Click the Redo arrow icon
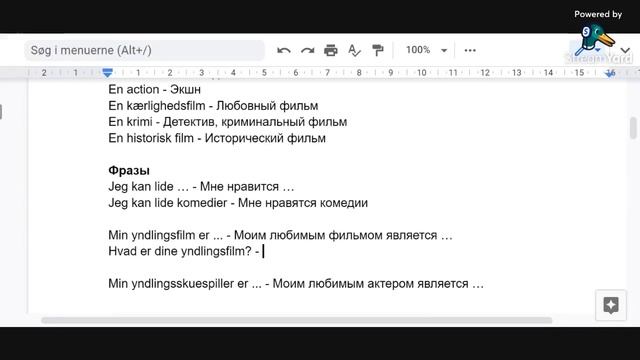 (x=307, y=51)
